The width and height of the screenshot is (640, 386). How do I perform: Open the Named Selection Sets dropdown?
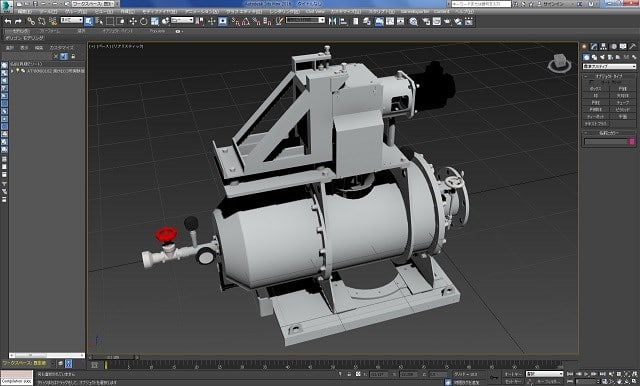(x=305, y=20)
